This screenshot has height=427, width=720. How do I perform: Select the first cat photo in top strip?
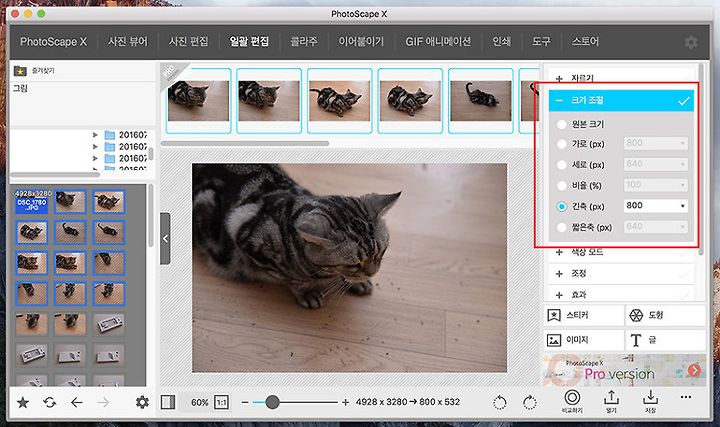(x=198, y=101)
